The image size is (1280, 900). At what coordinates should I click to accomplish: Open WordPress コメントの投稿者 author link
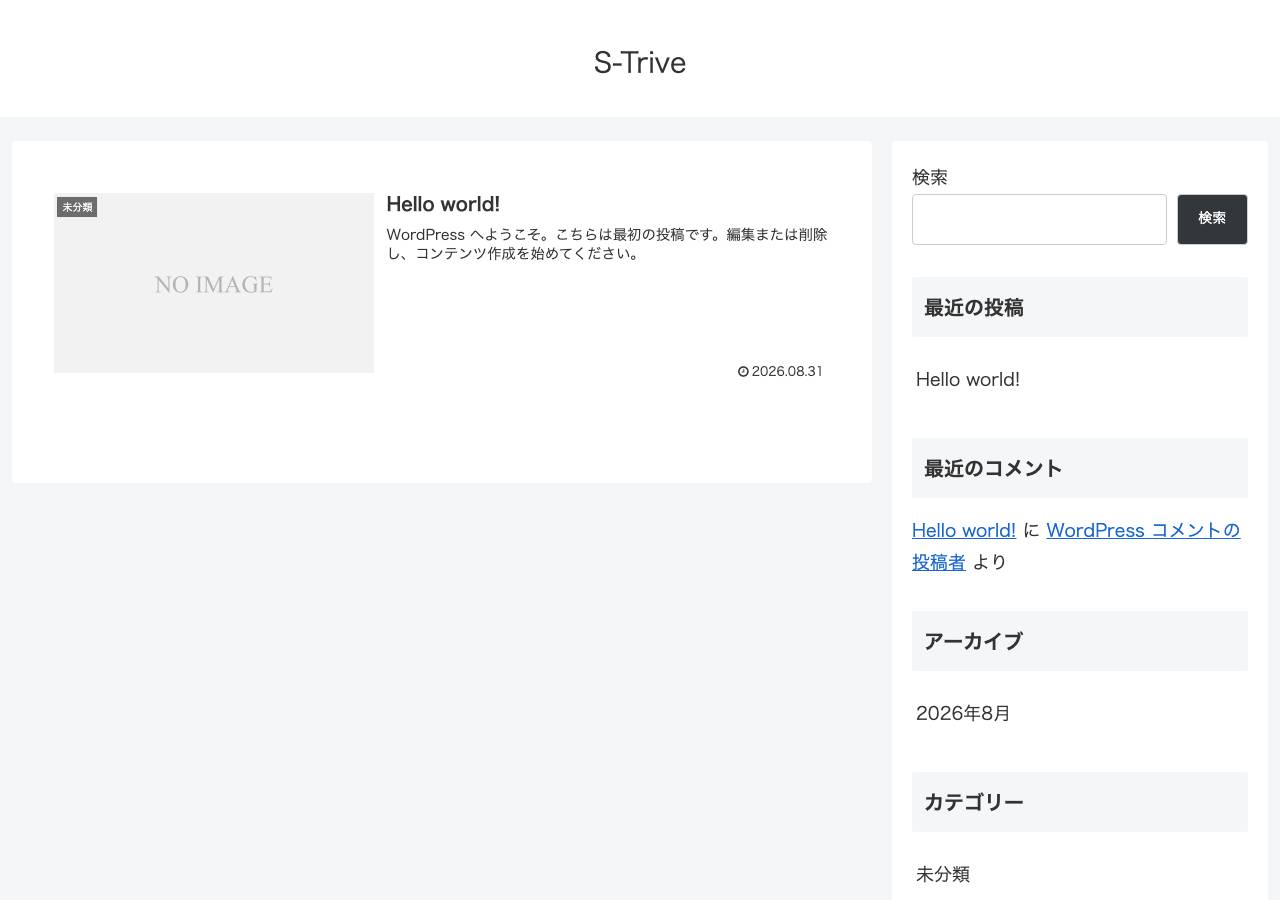1076,546
